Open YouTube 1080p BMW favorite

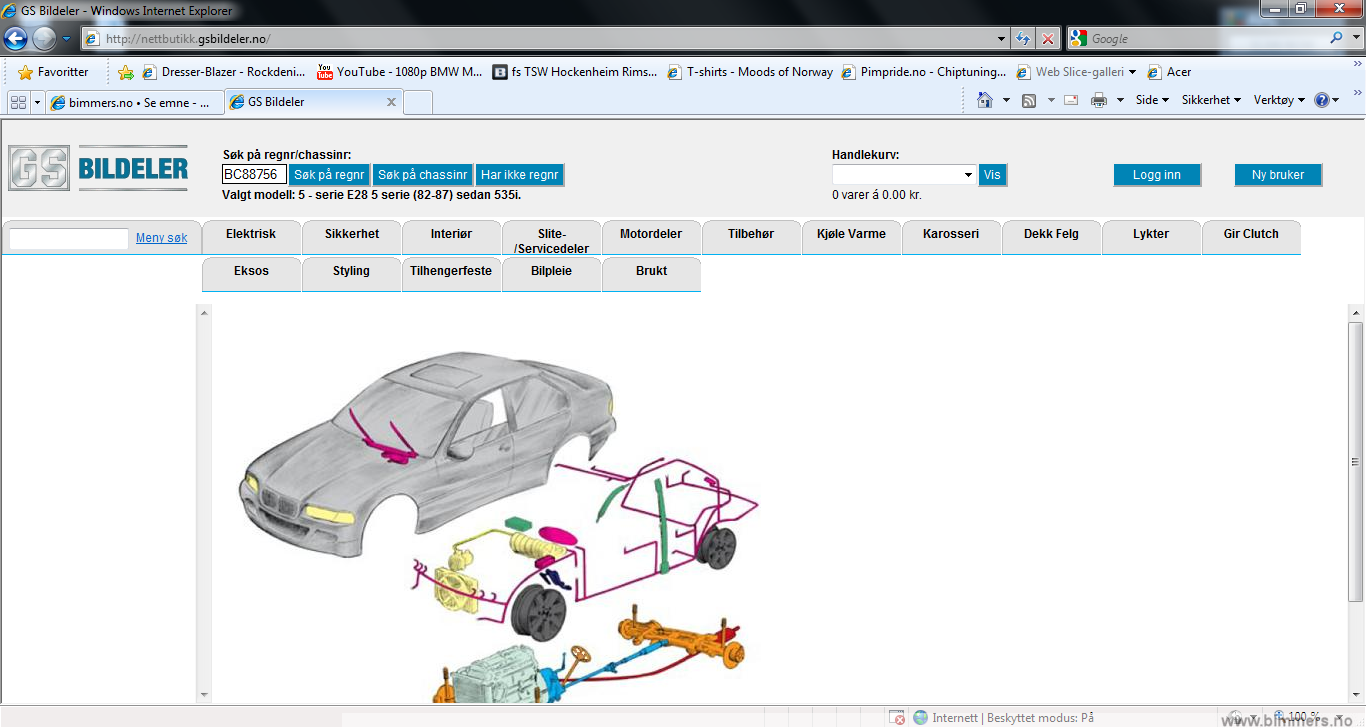[400, 72]
